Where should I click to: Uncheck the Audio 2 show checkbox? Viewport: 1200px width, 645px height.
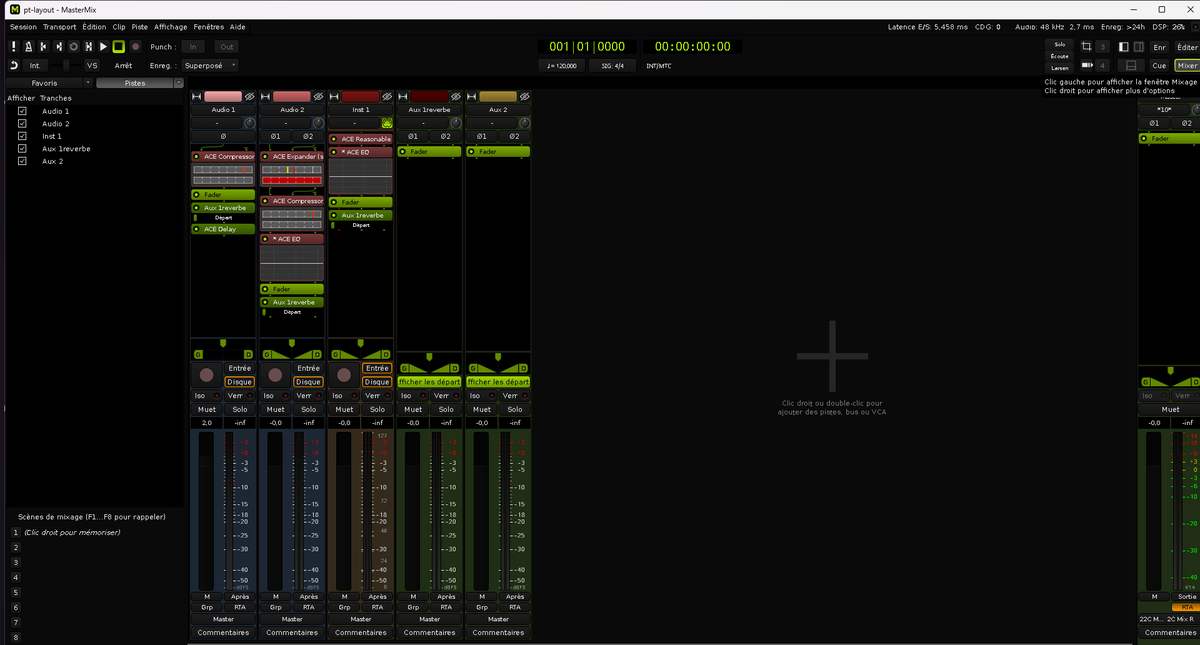click(x=22, y=123)
